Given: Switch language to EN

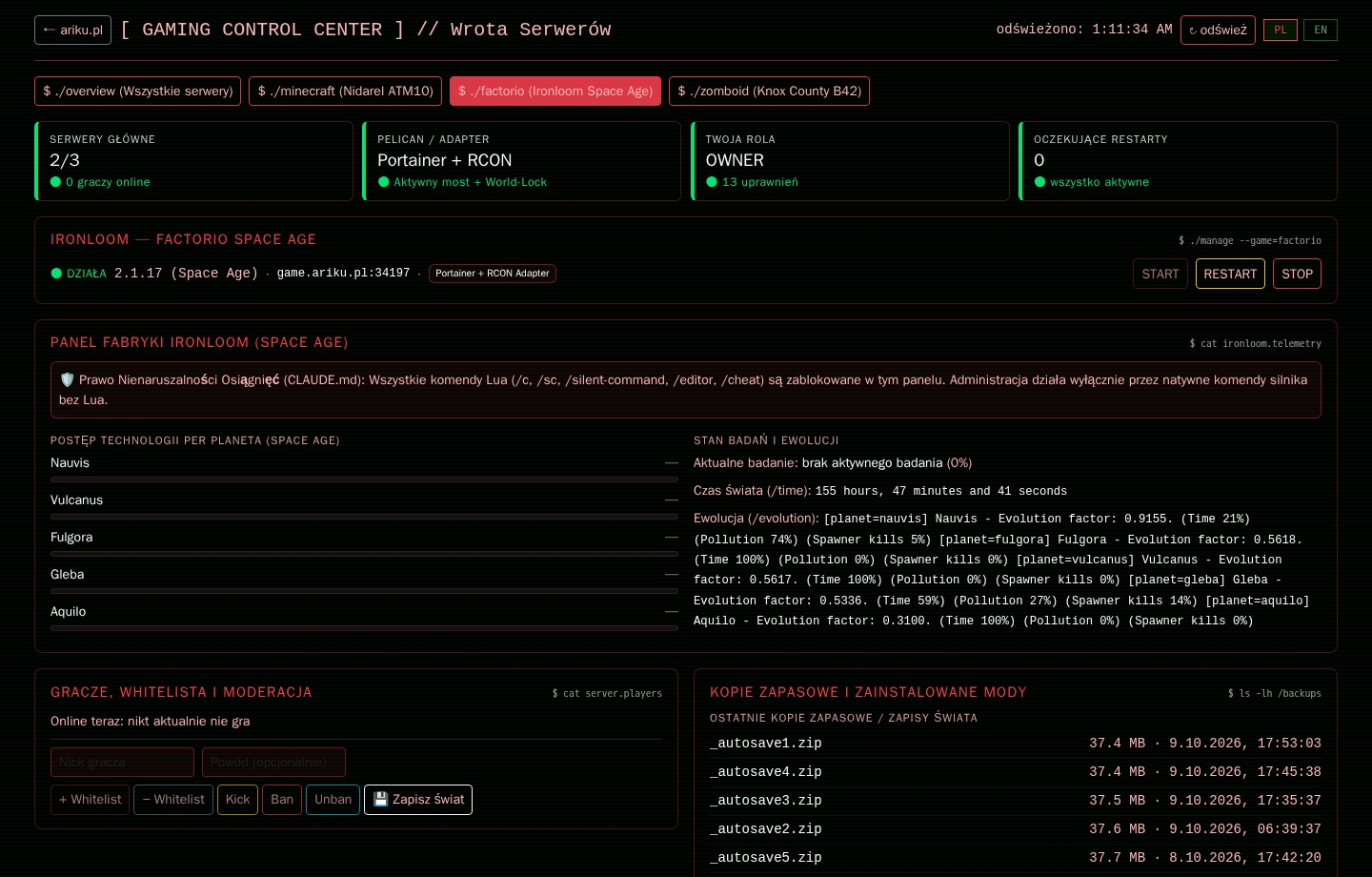Looking at the screenshot, I should [x=1321, y=30].
